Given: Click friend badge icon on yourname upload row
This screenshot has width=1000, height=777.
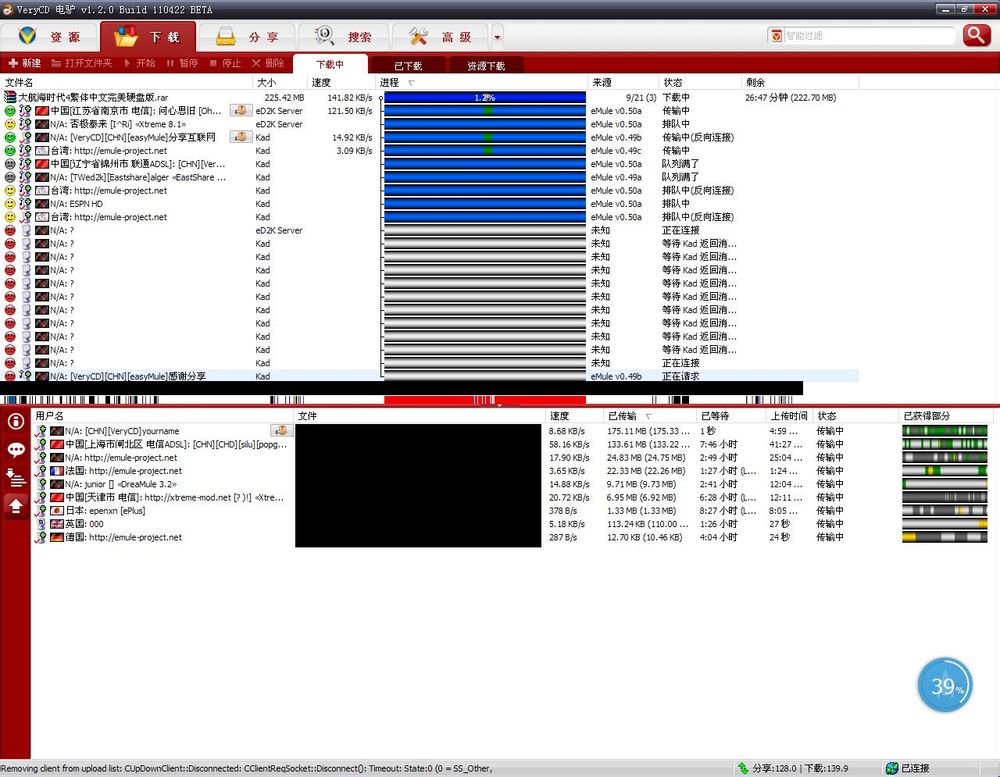Looking at the screenshot, I should point(281,431).
